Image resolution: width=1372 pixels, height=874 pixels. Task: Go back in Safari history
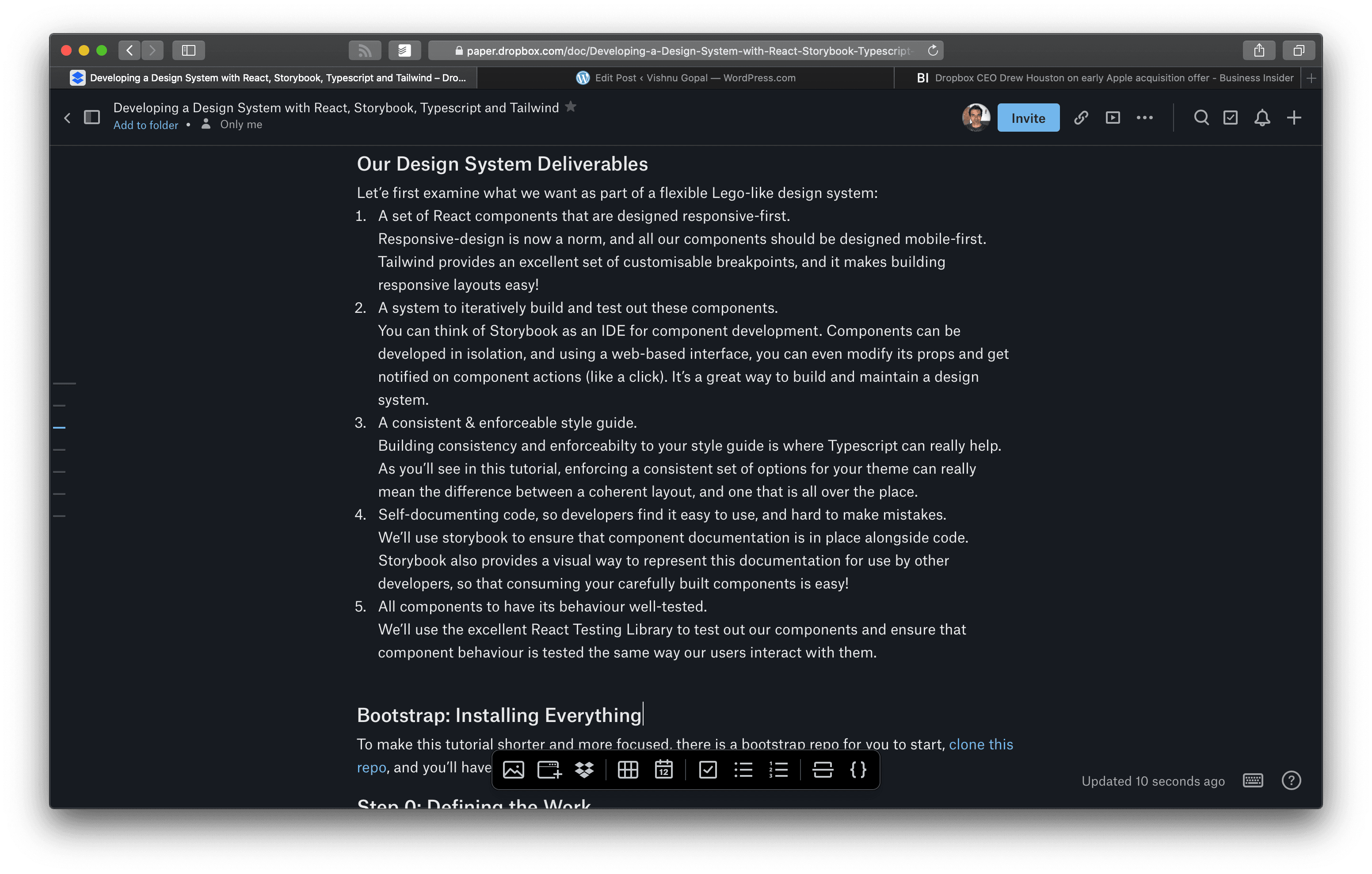pos(130,51)
